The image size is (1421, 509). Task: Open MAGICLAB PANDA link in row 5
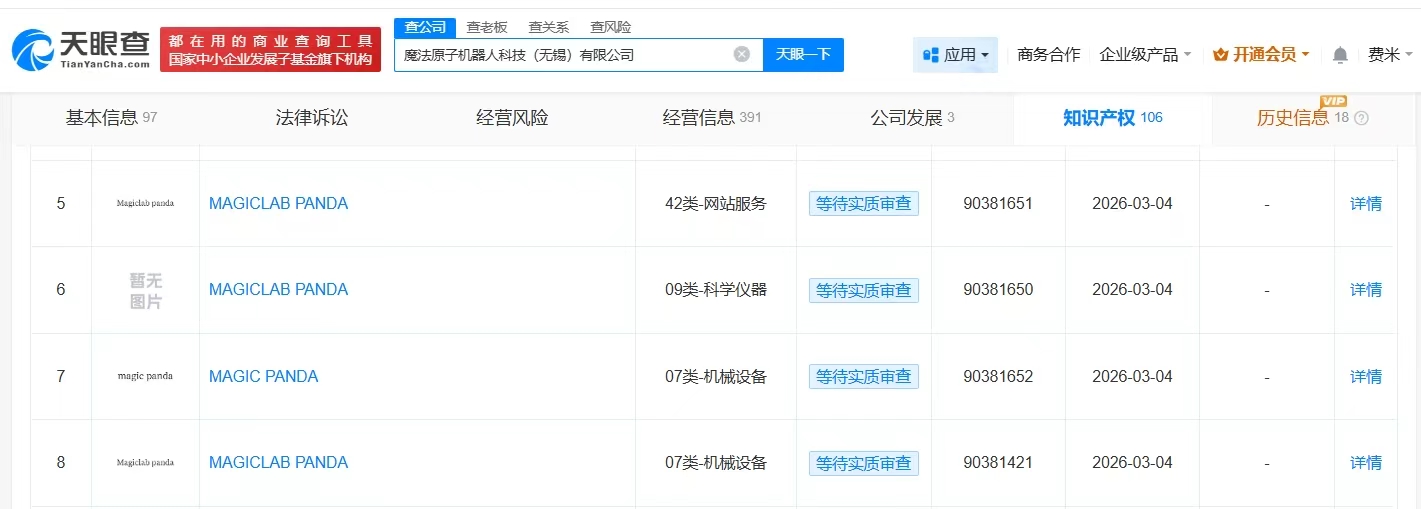[278, 204]
